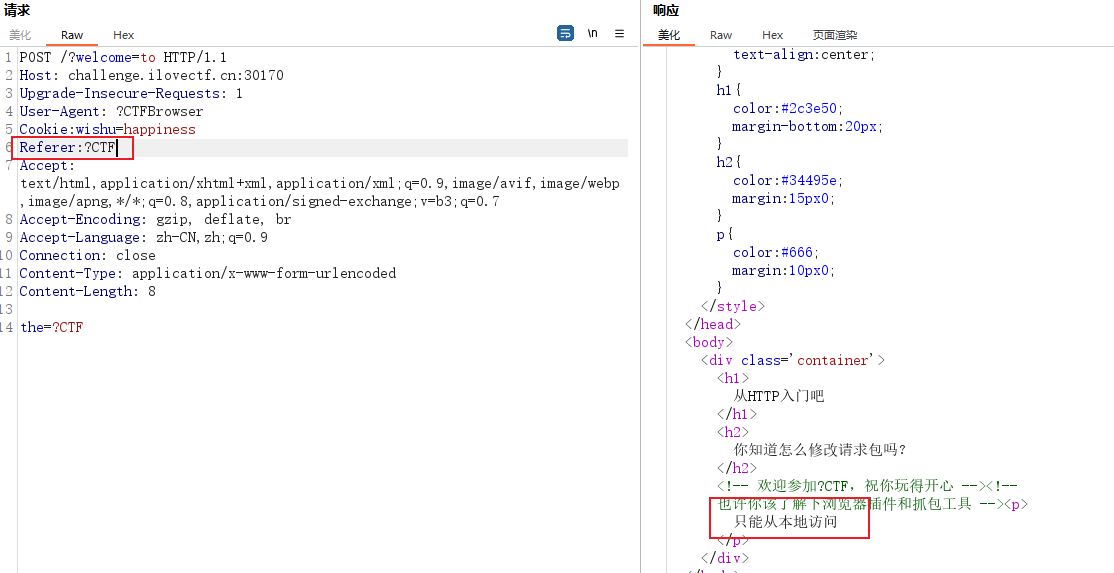Click request body the=?CTF
The height and width of the screenshot is (573, 1114).
coord(51,327)
